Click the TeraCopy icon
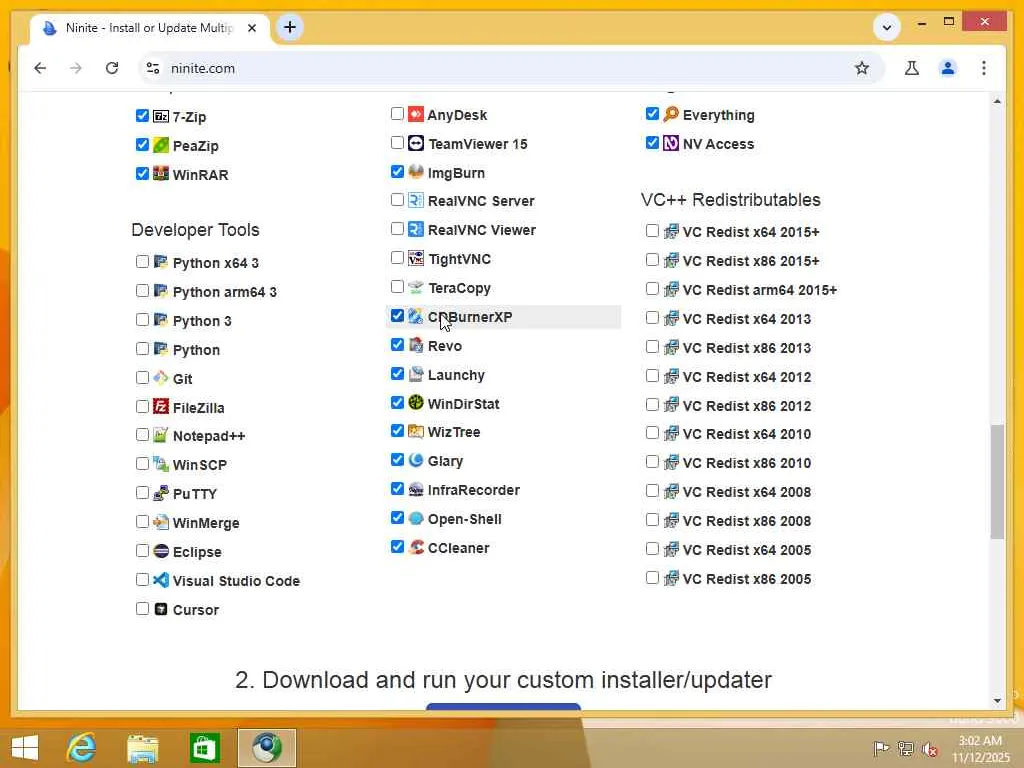The image size is (1024, 768). click(x=416, y=287)
